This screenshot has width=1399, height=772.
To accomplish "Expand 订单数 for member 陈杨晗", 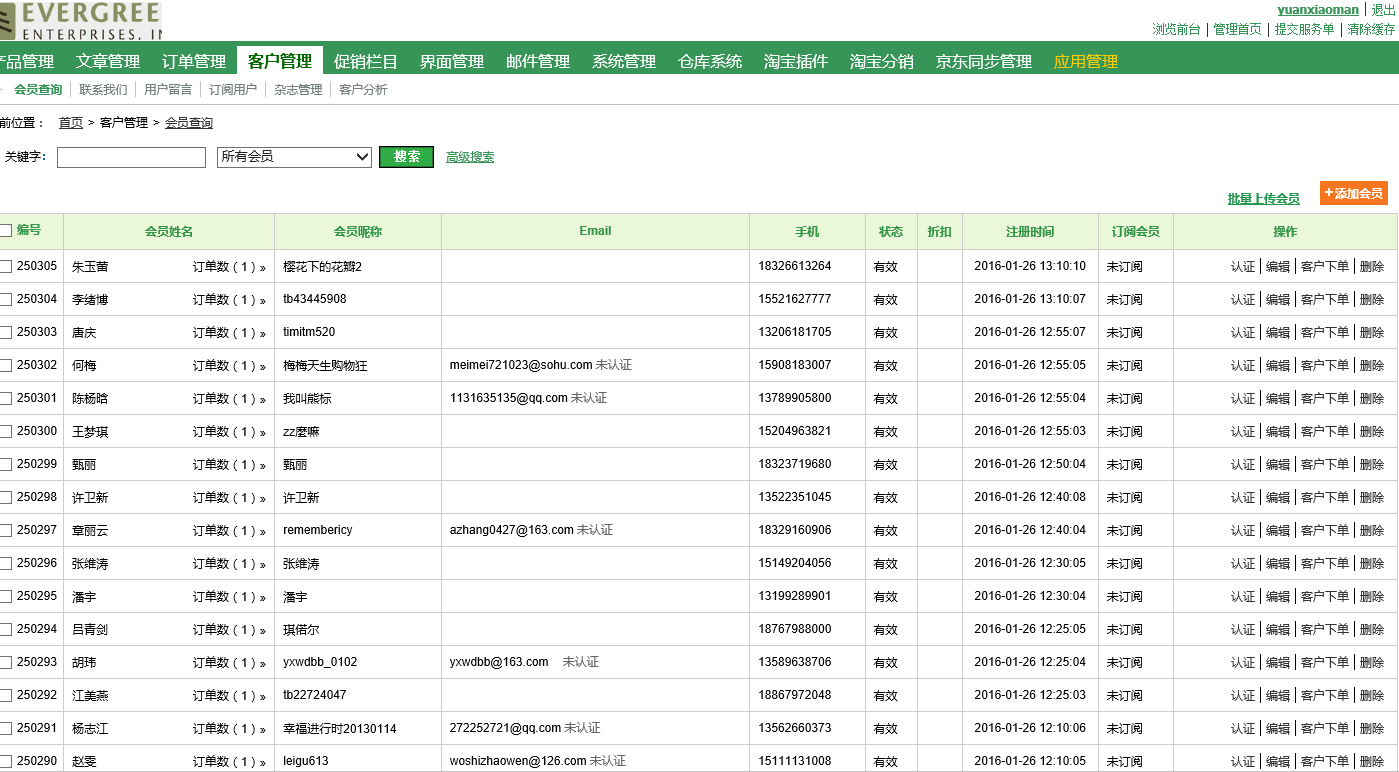I will point(229,399).
